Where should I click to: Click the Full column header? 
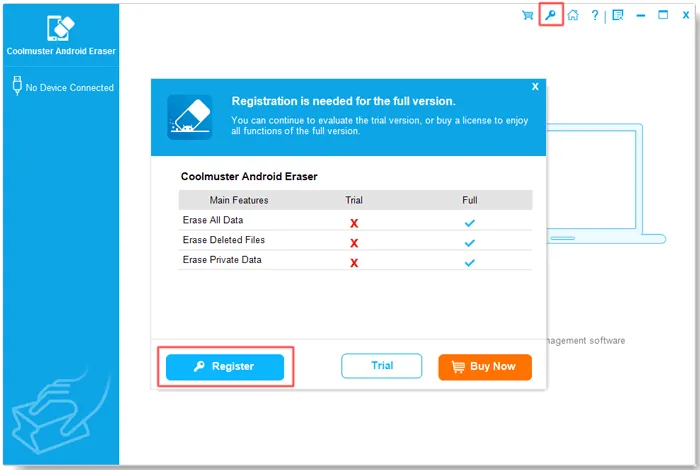(x=470, y=200)
